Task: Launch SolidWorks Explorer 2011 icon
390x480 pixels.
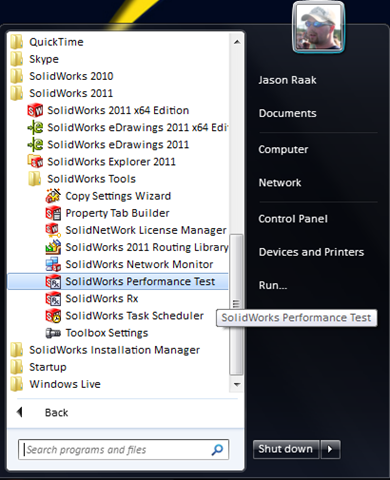Action: click(x=35, y=162)
